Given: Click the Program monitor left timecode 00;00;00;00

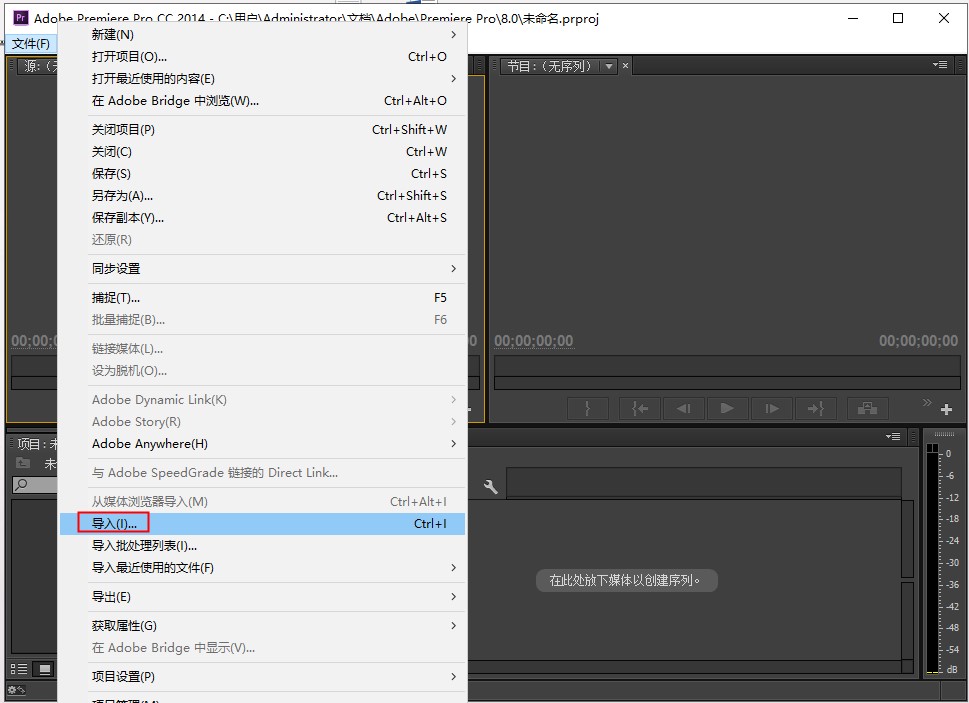Looking at the screenshot, I should click(x=534, y=341).
